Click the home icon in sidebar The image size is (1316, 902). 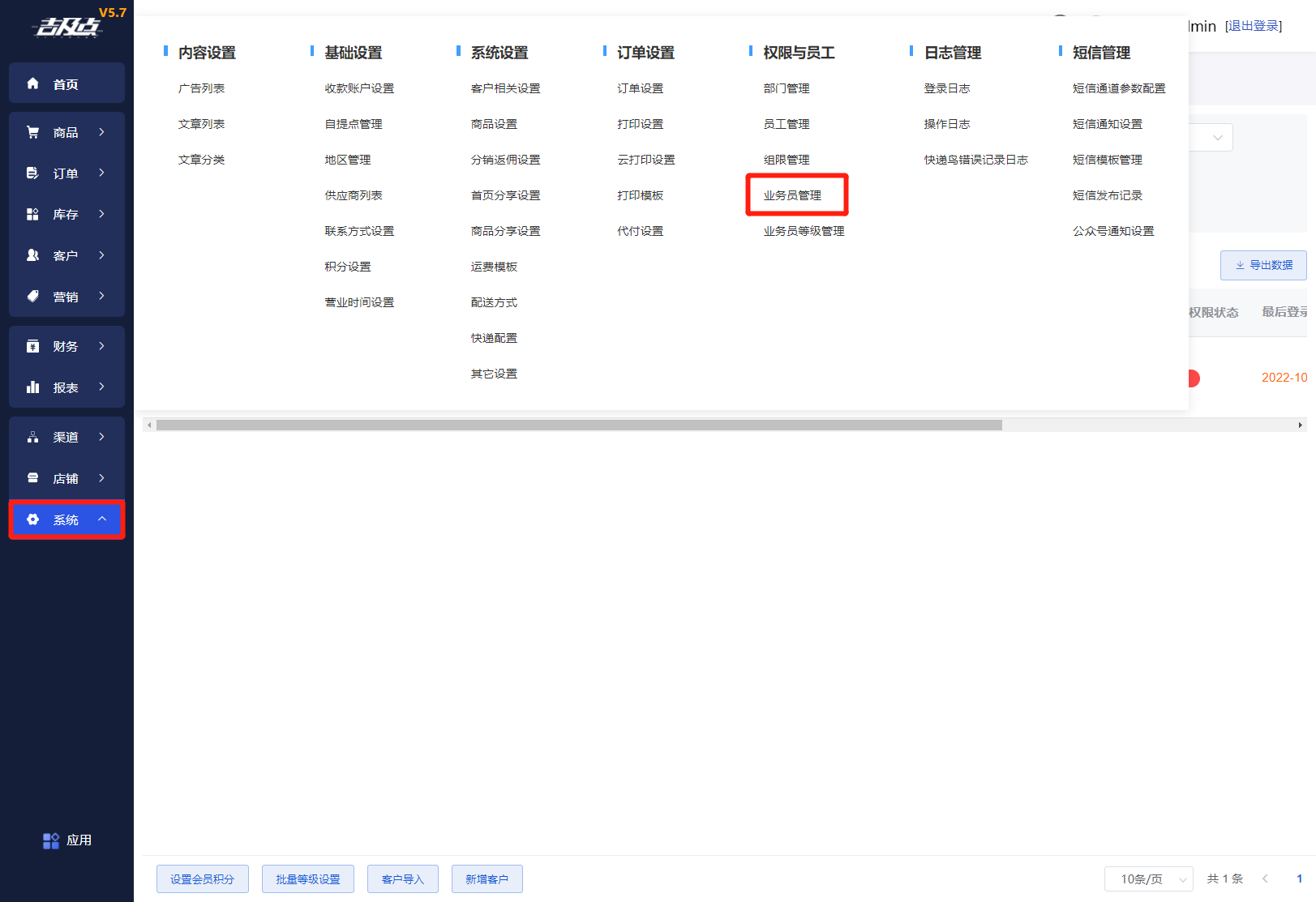32,83
